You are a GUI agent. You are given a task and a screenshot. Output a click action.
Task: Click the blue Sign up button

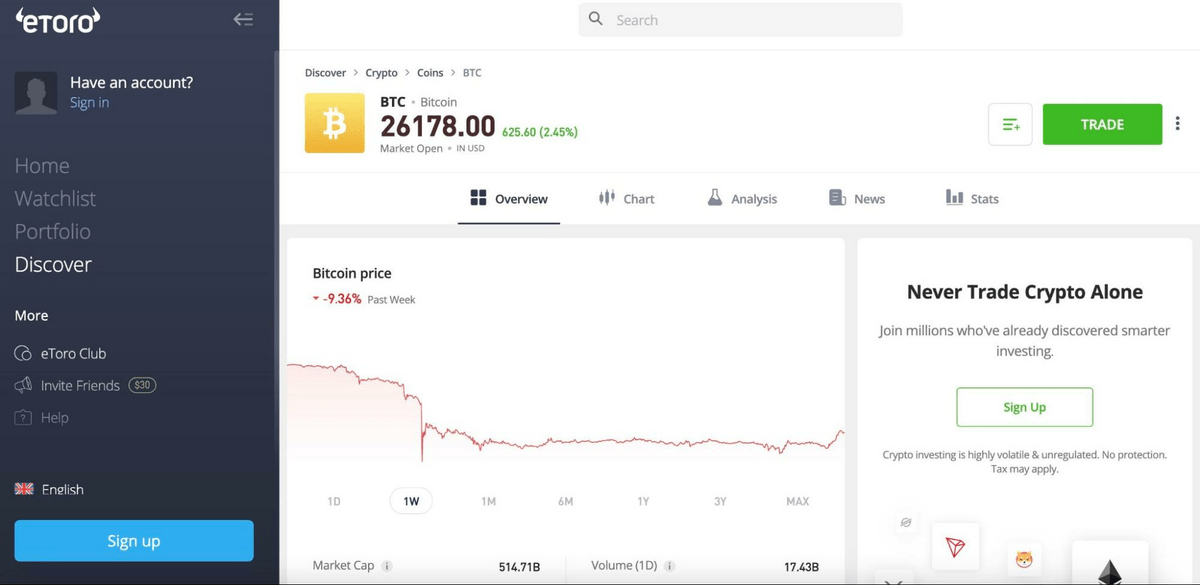click(134, 541)
